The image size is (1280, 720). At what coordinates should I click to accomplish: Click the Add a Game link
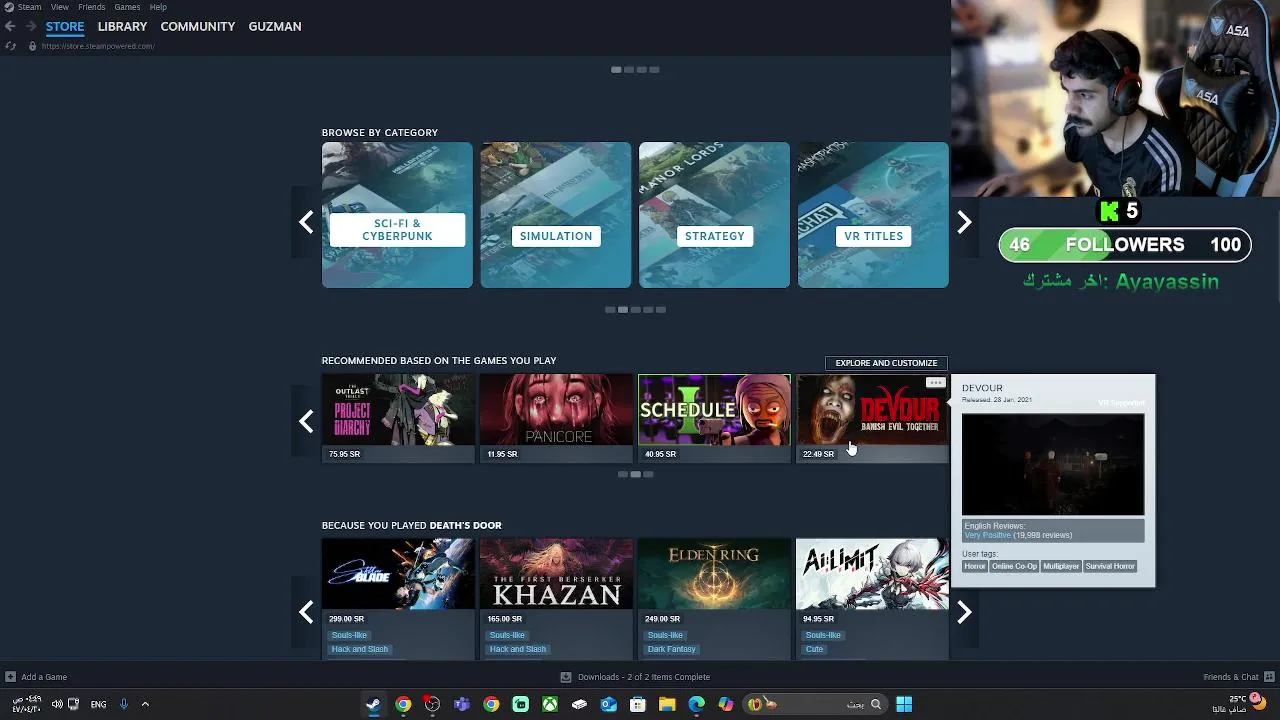tap(44, 677)
